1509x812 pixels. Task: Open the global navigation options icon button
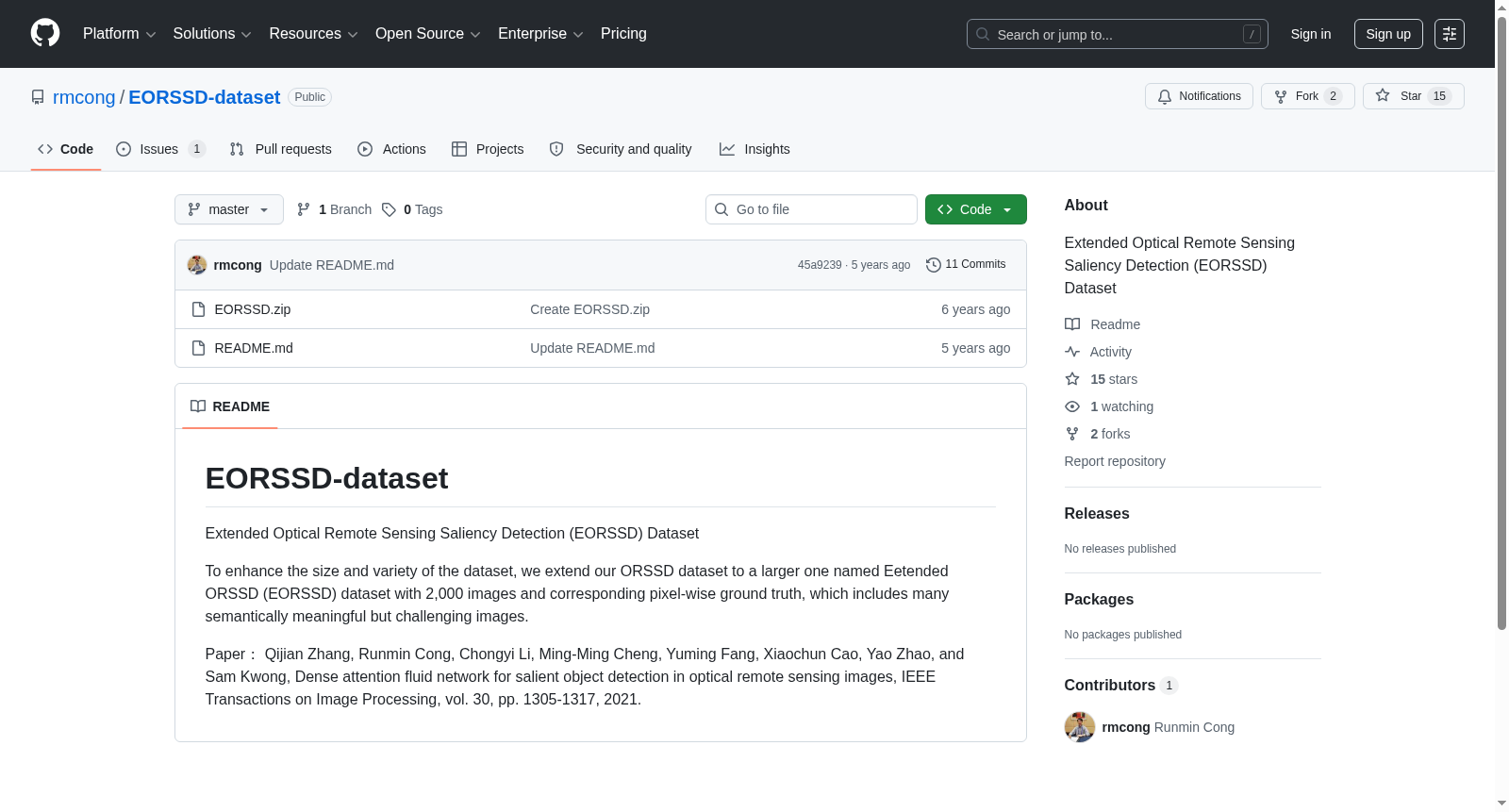point(1450,34)
